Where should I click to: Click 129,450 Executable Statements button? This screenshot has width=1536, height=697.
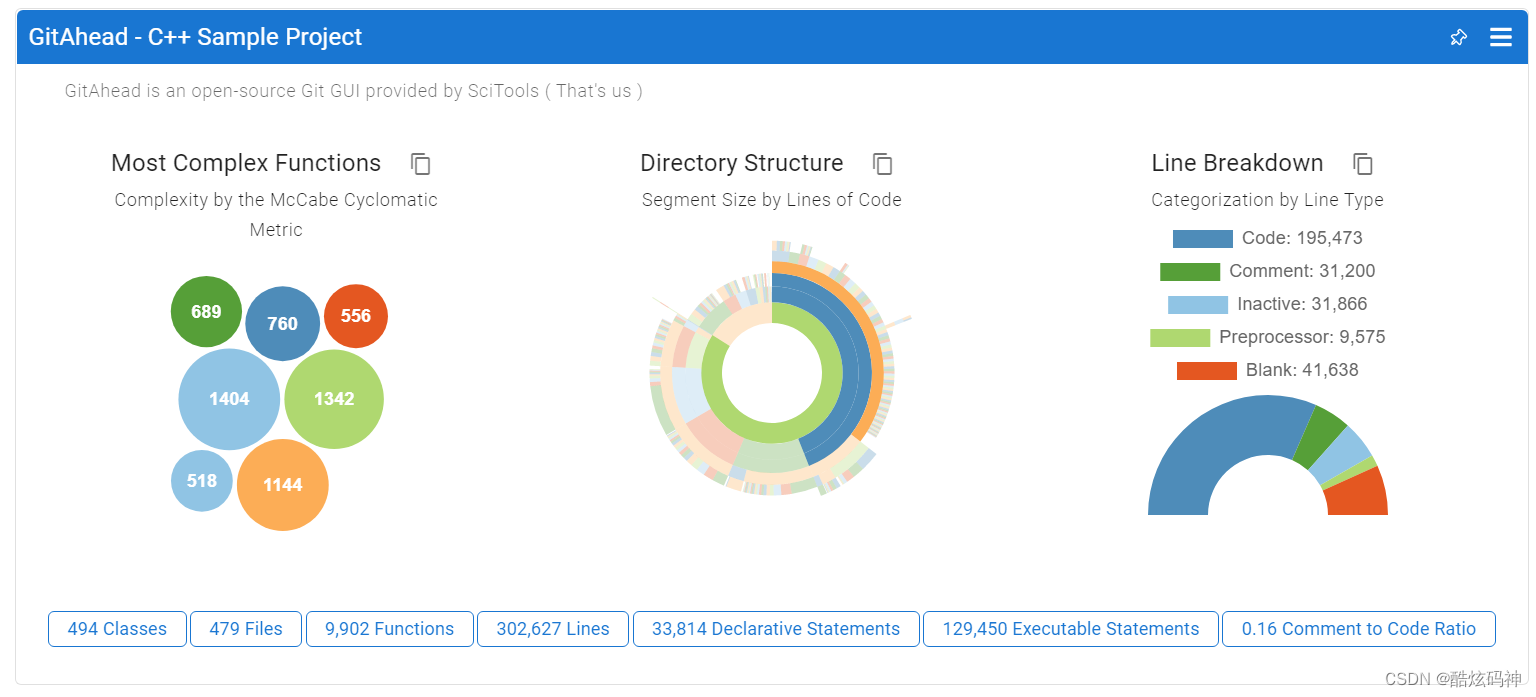(x=1071, y=629)
